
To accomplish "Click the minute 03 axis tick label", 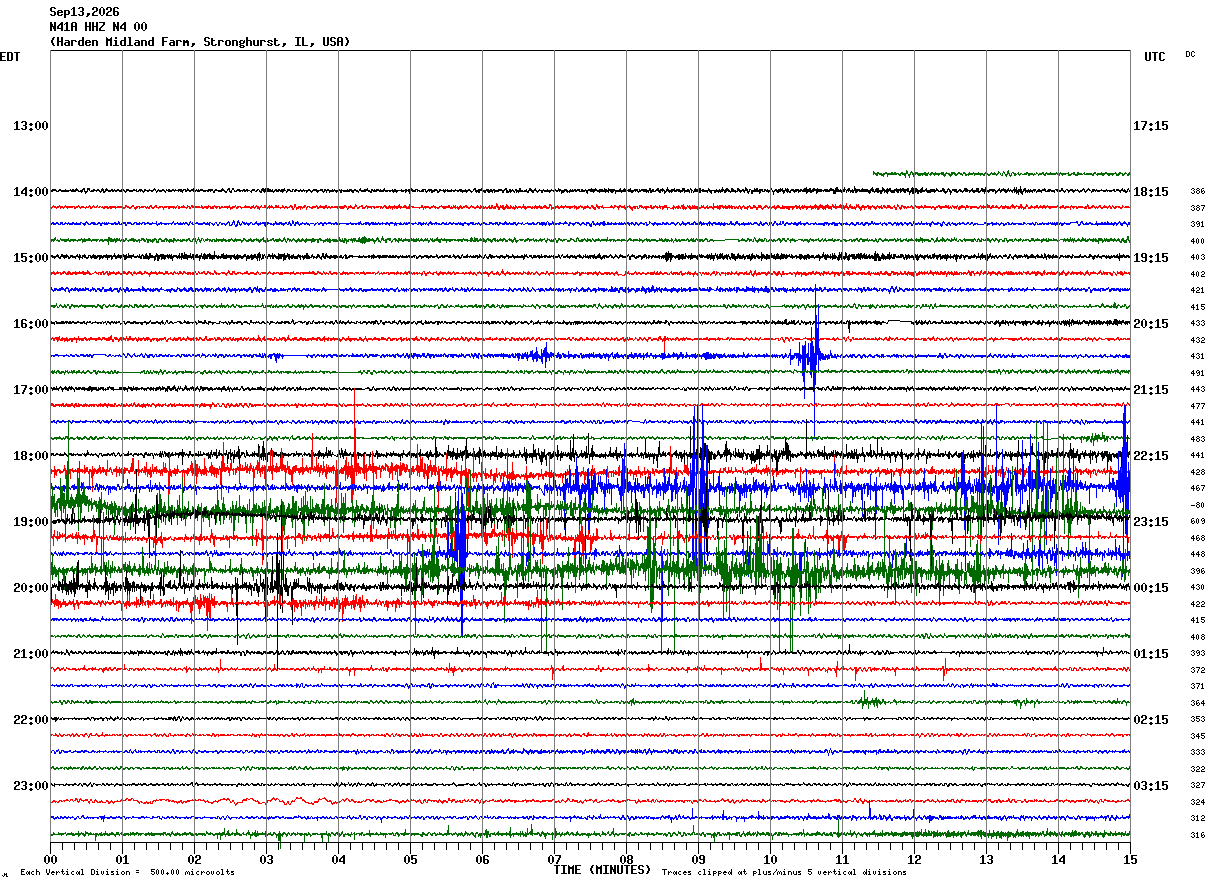I will tap(266, 859).
